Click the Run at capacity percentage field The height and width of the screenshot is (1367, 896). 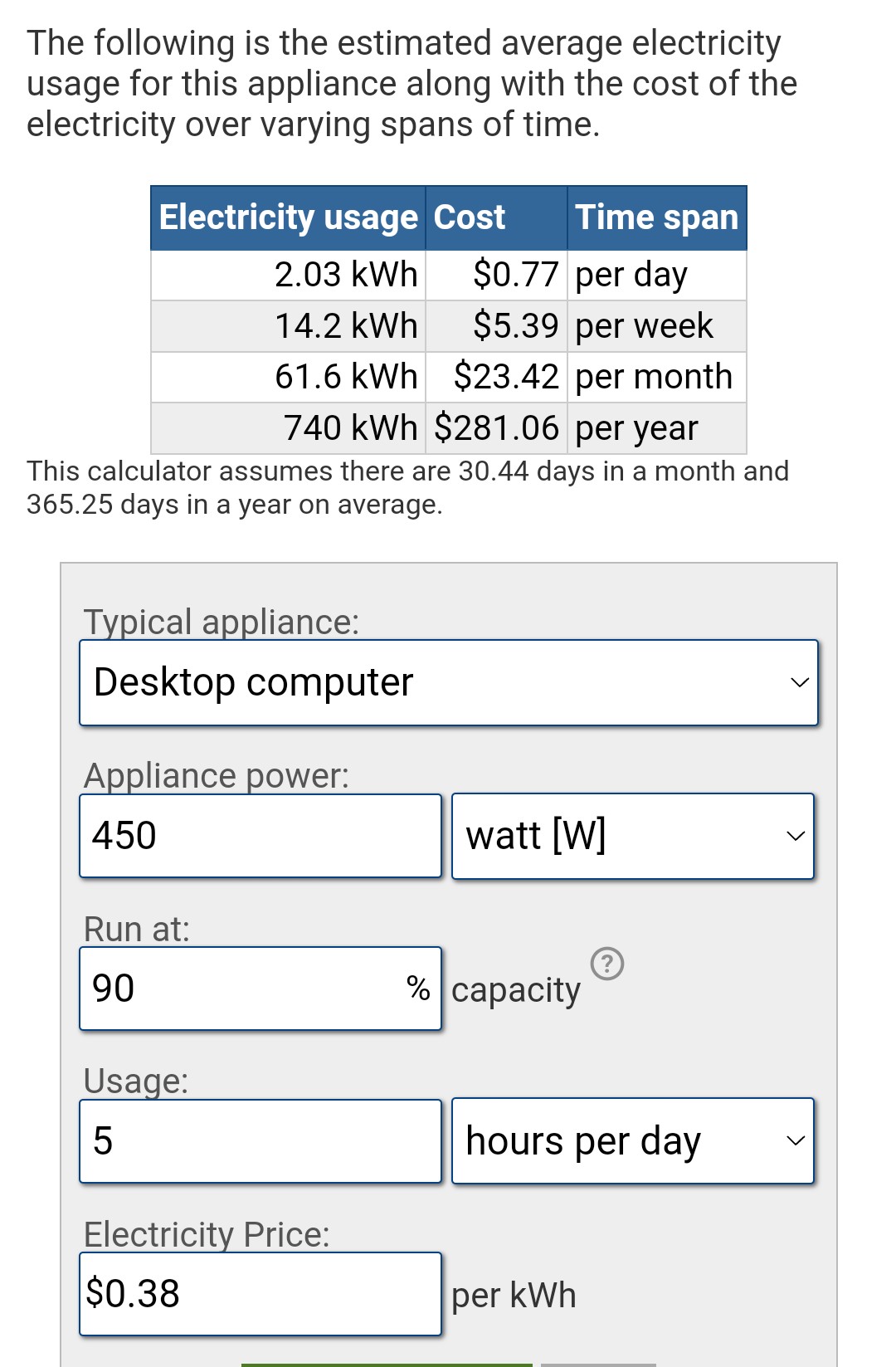(x=261, y=989)
